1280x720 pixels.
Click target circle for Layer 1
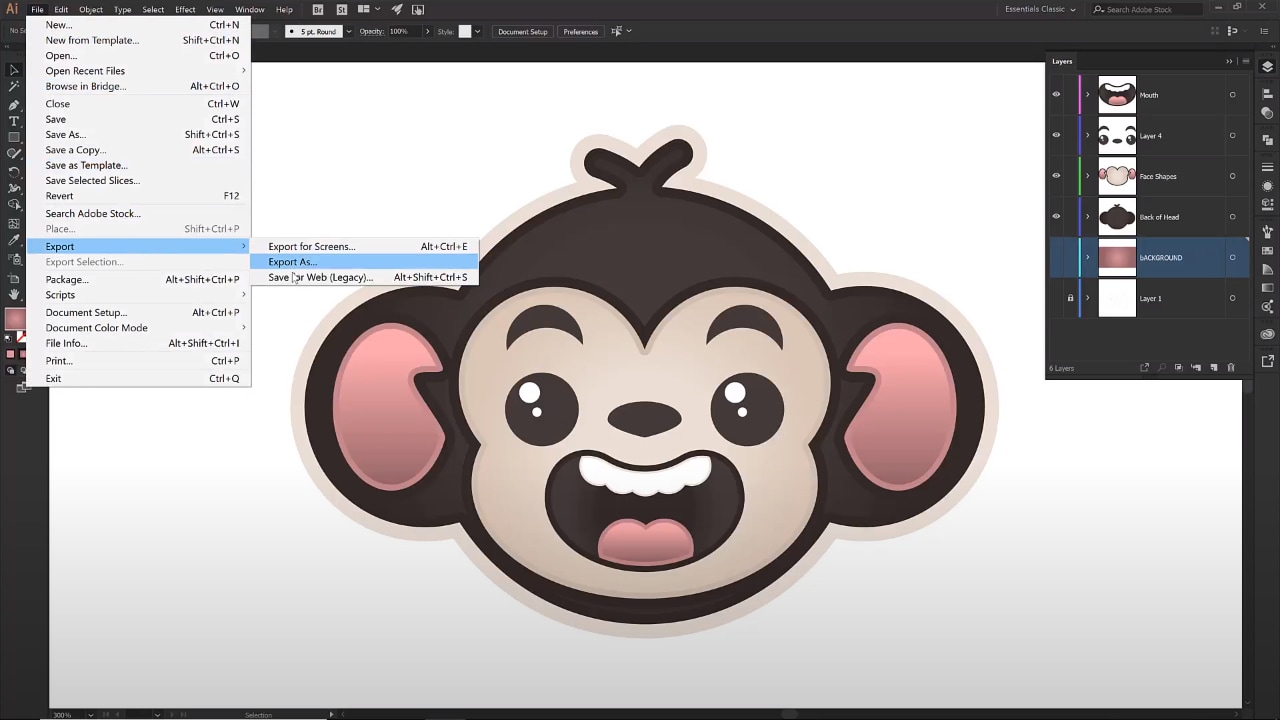(x=1232, y=298)
